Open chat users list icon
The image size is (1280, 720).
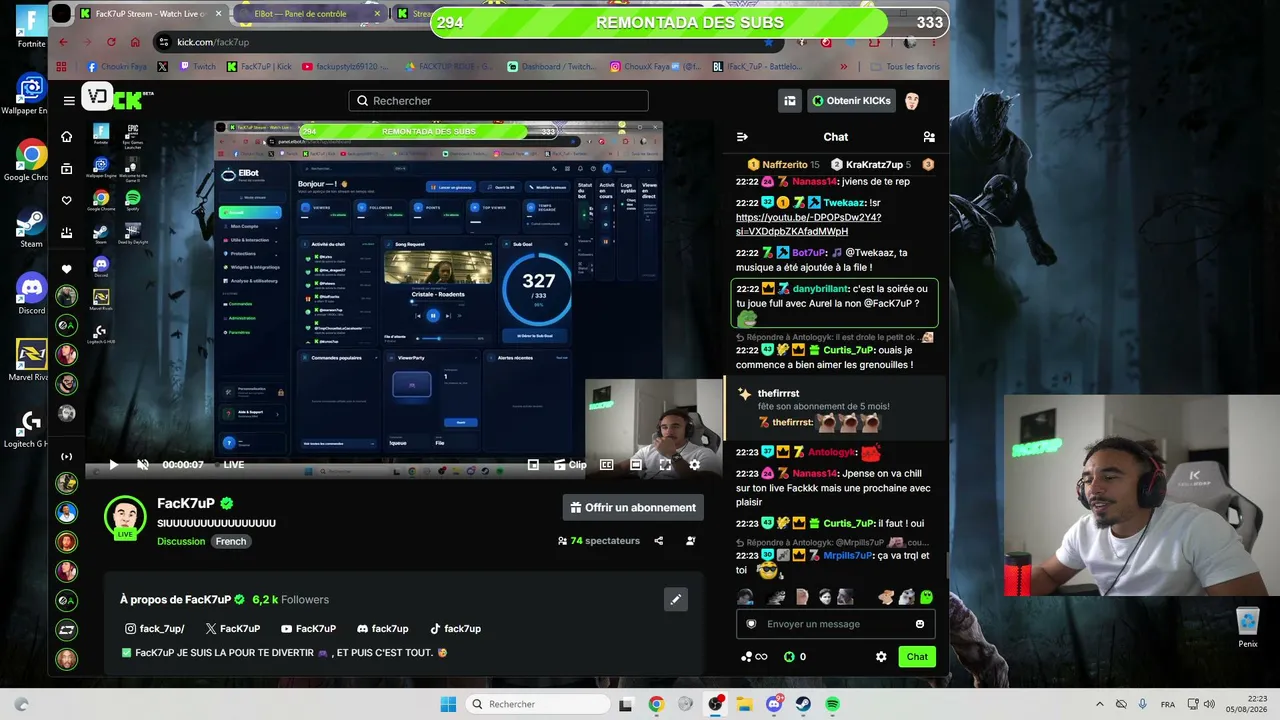[929, 137]
